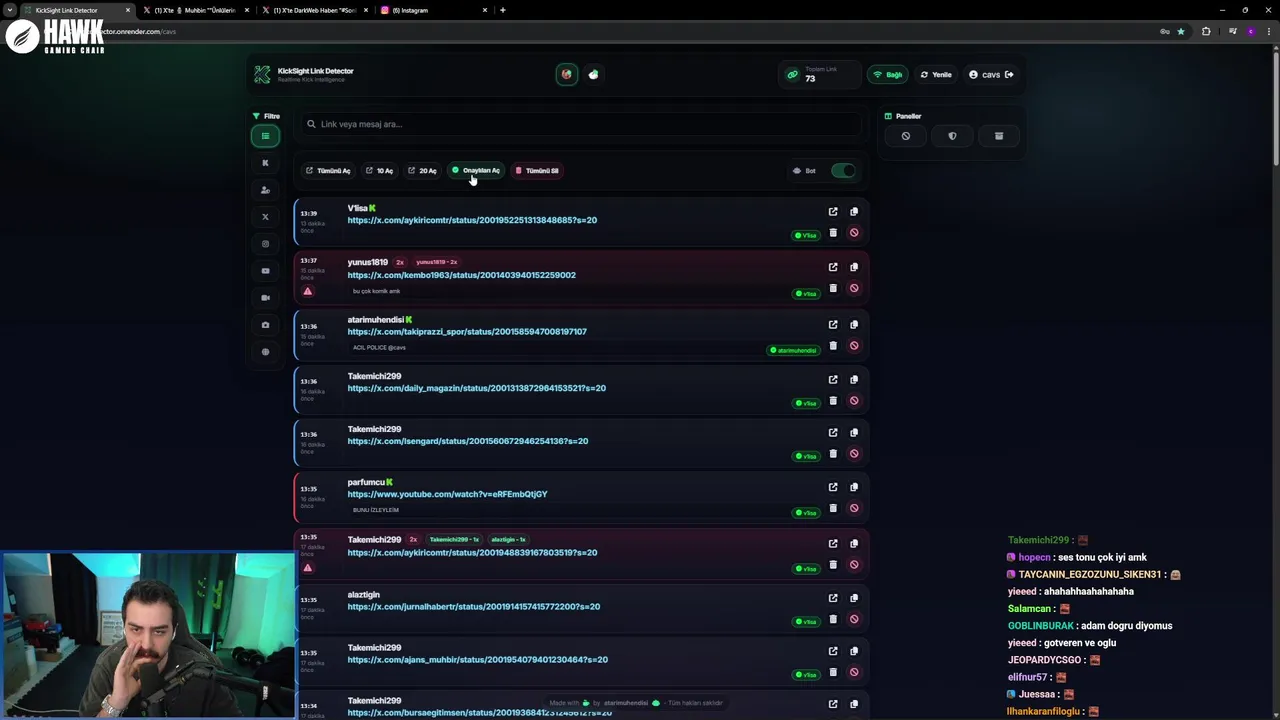Click the yunus1819 2x duplicate badge

click(400, 262)
